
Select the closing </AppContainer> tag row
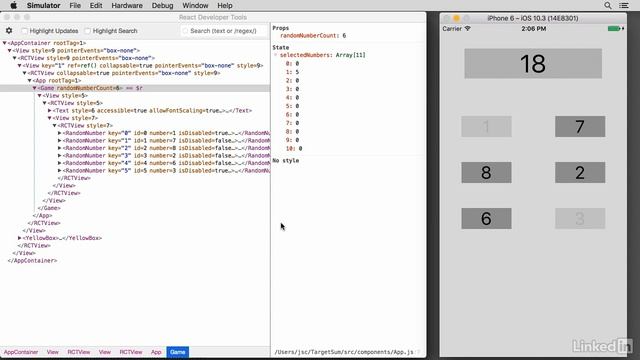point(32,260)
